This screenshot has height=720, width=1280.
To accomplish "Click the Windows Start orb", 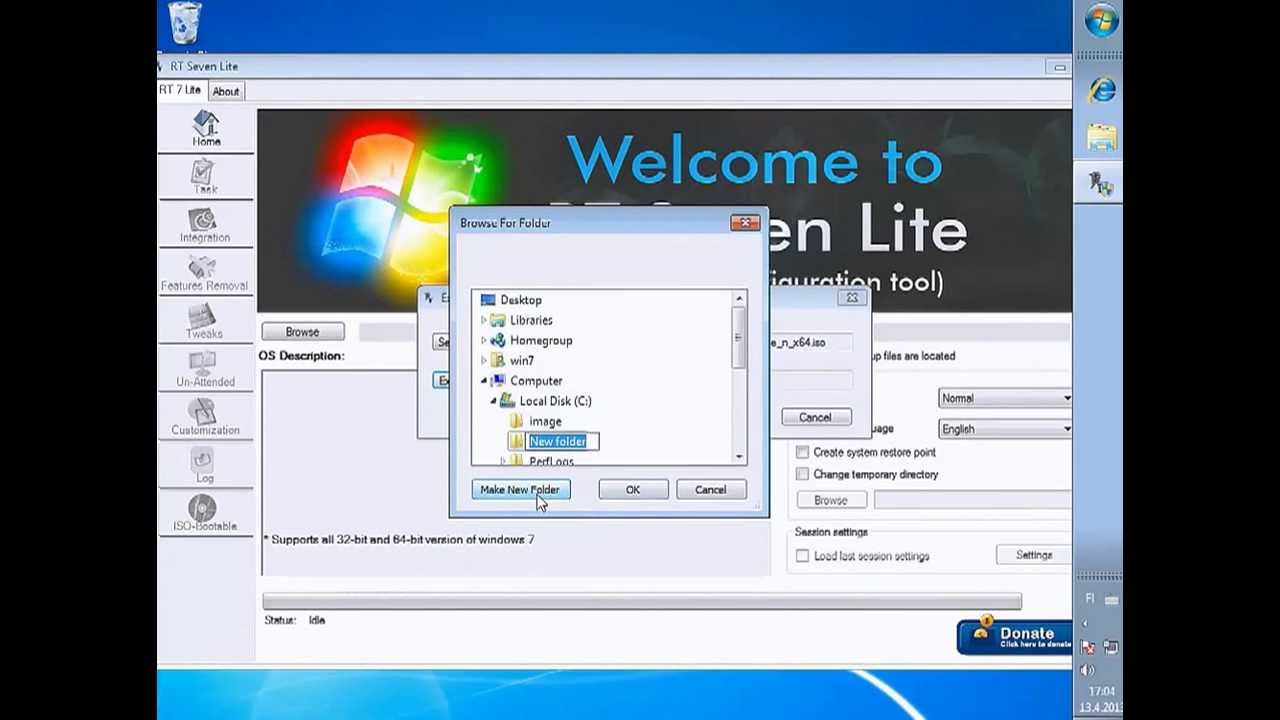I will [x=1101, y=21].
